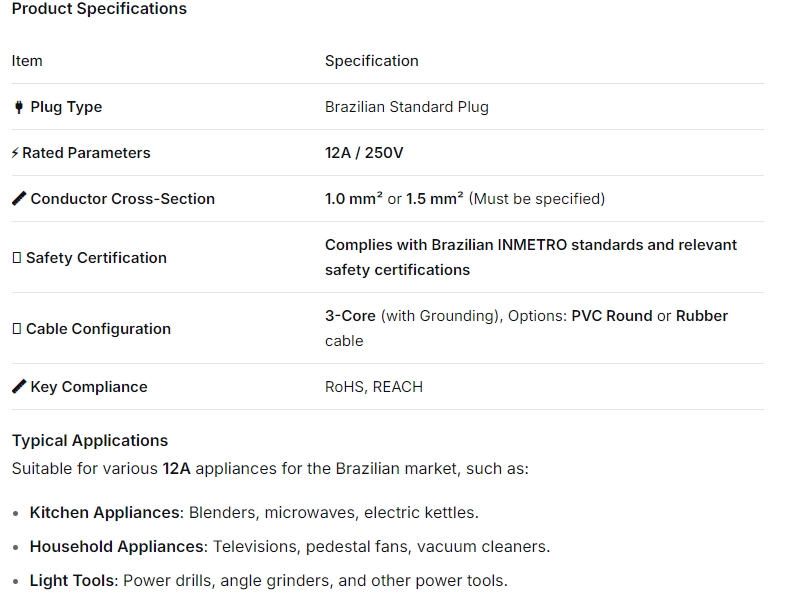
Task: Click the square icon beside Safety Certification
Action: tap(16, 258)
